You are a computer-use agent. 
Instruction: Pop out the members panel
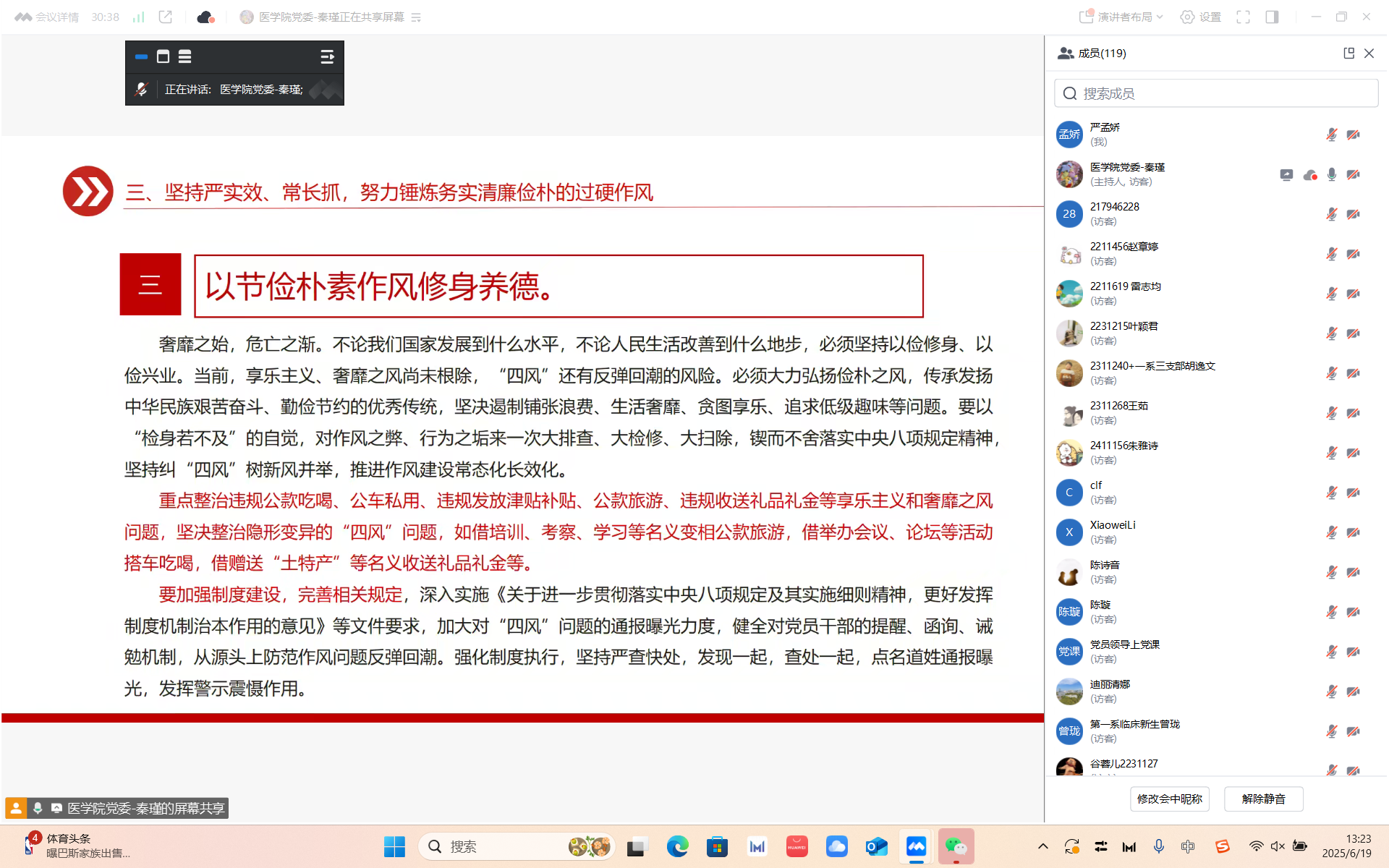pos(1348,53)
